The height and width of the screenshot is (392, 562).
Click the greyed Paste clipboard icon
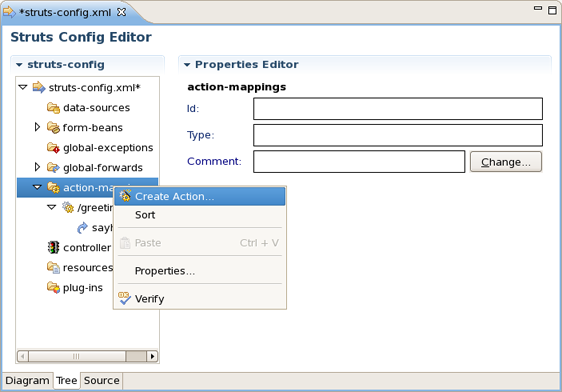[125, 243]
